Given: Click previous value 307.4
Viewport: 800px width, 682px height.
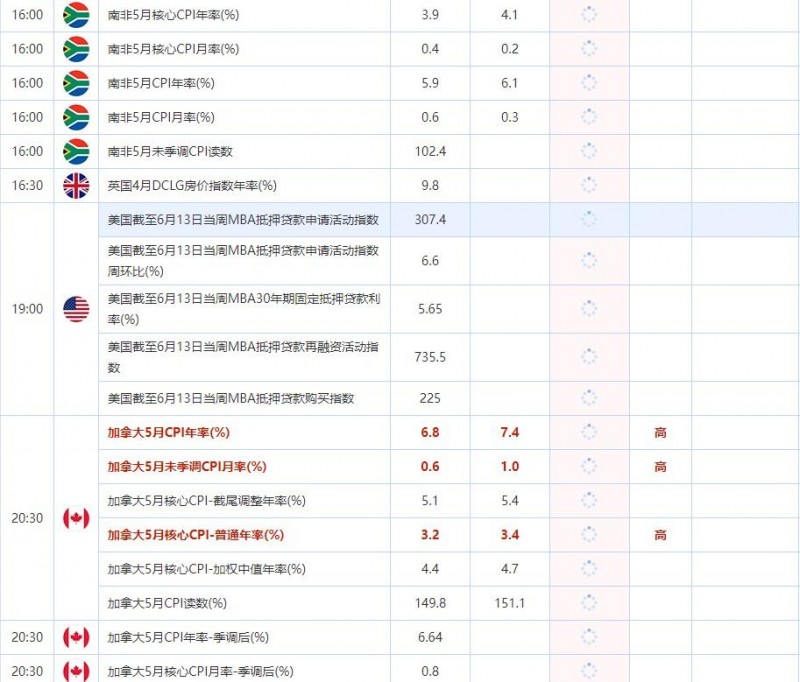Looking at the screenshot, I should 430,220.
